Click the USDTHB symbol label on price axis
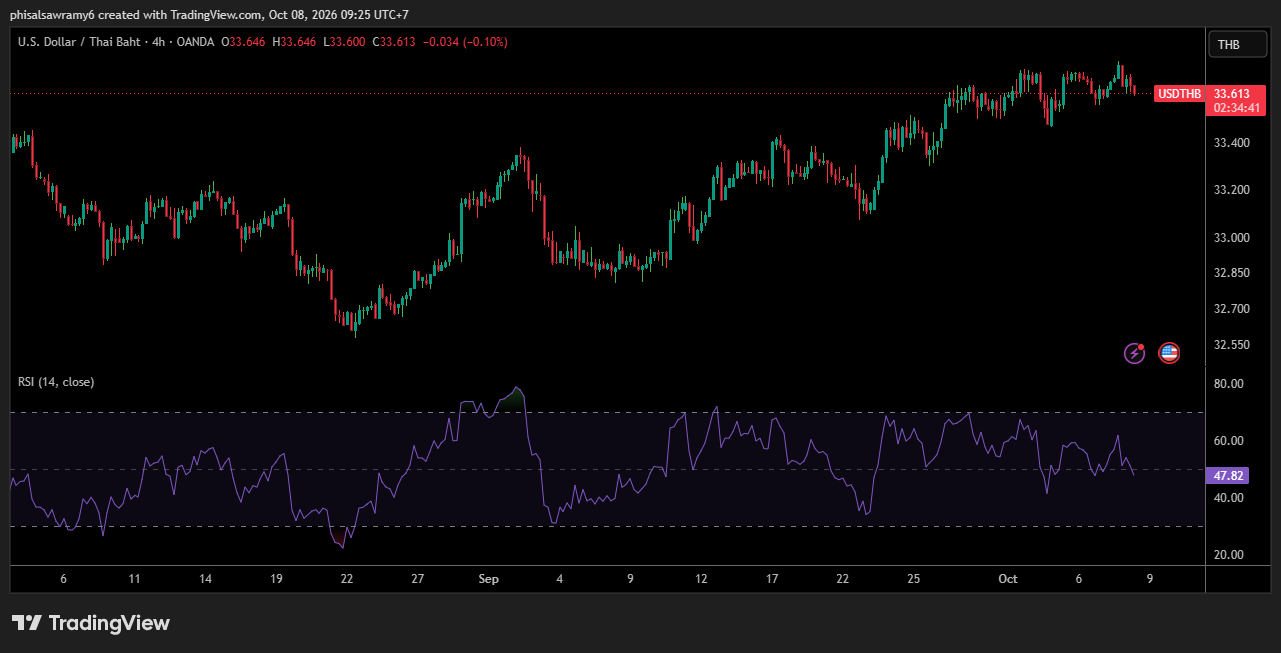1281x653 pixels. pyautogui.click(x=1180, y=94)
